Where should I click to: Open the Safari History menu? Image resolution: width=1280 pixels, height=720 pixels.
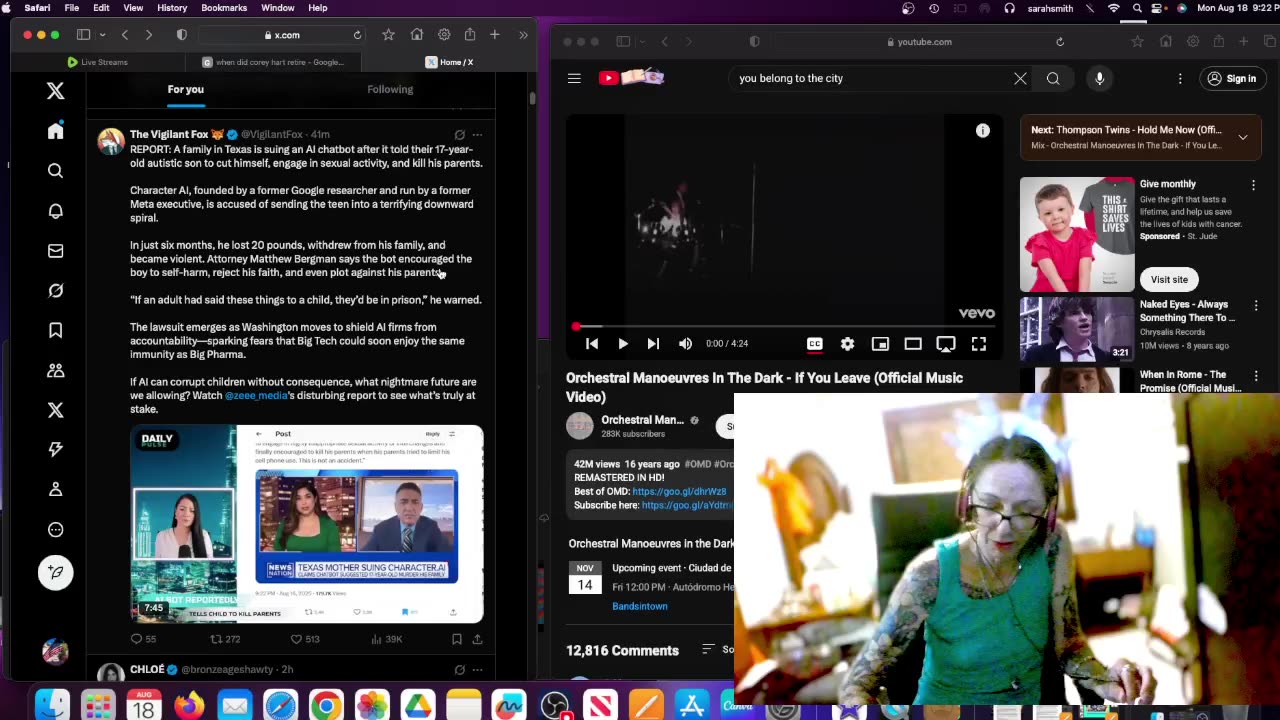[172, 8]
